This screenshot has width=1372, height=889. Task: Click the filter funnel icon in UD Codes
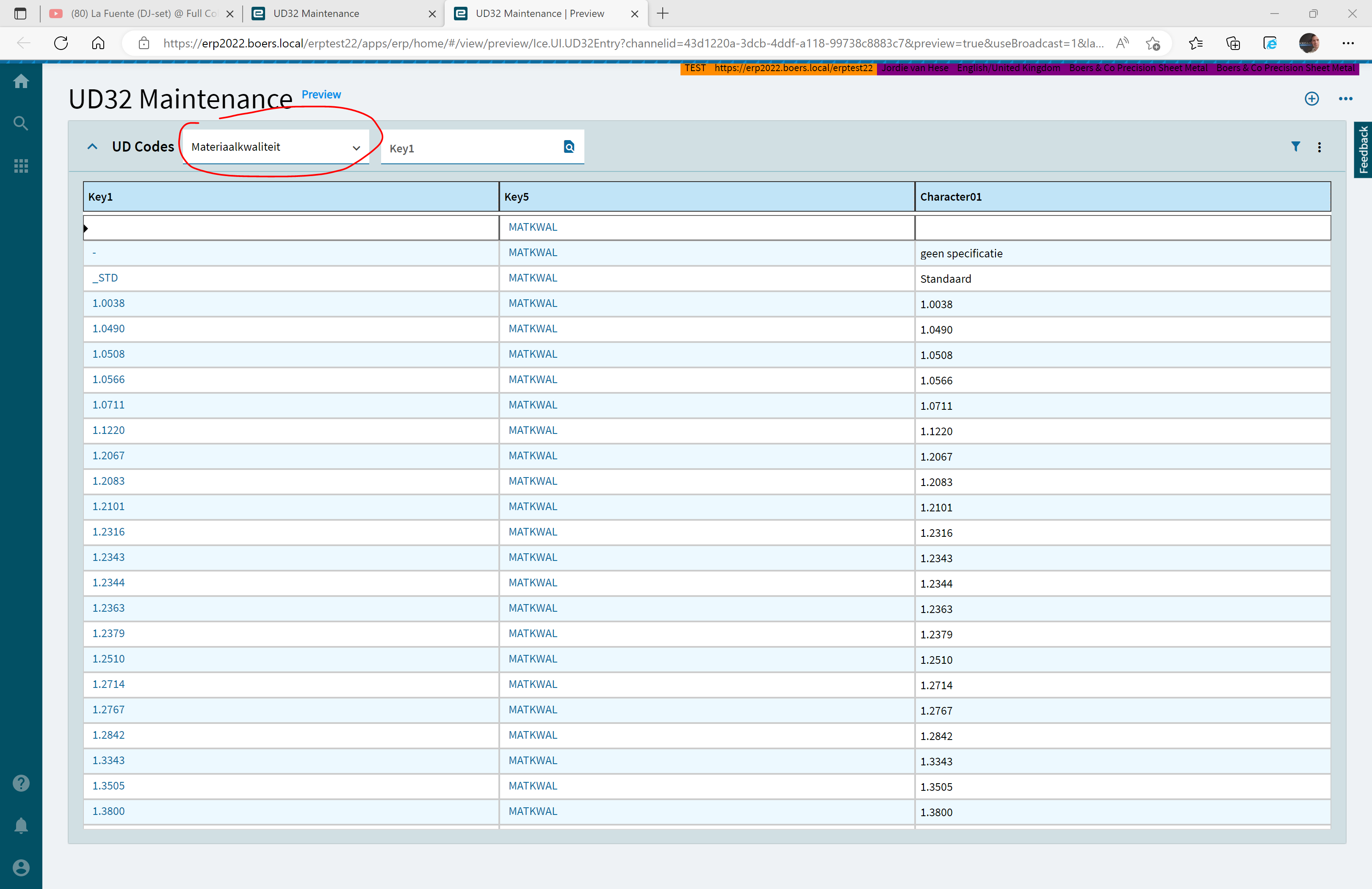click(x=1295, y=147)
